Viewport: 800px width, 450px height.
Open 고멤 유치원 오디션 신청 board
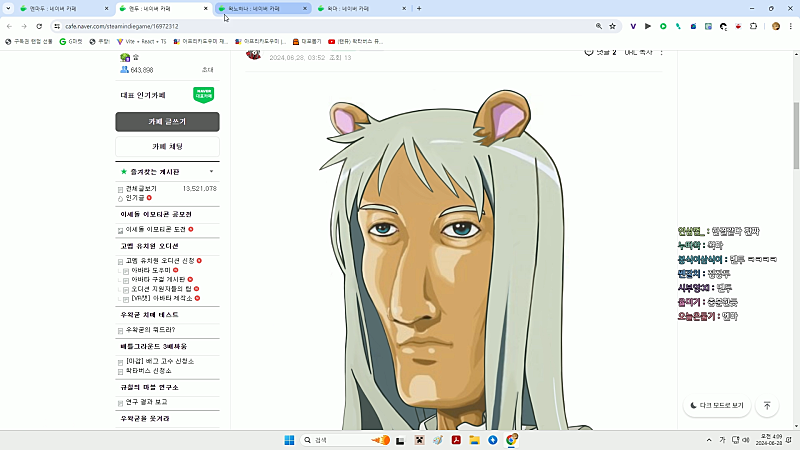(x=160, y=261)
